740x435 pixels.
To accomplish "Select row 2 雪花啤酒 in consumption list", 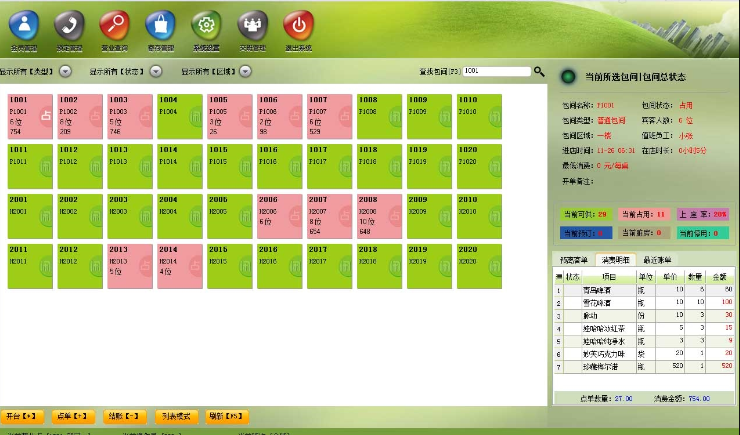I will (644, 302).
